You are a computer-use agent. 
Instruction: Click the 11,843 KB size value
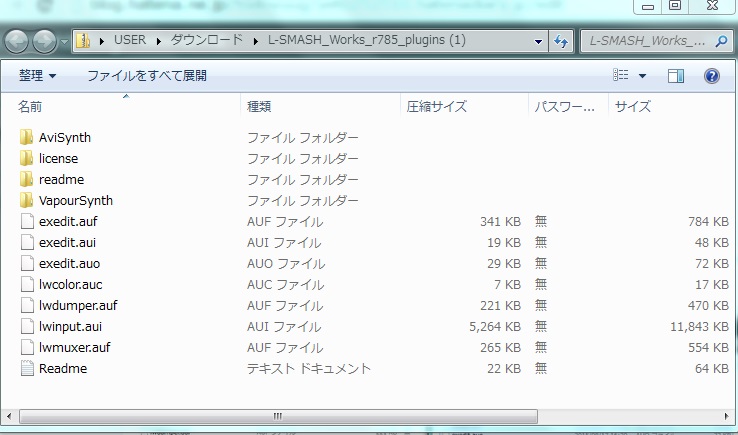tap(699, 326)
